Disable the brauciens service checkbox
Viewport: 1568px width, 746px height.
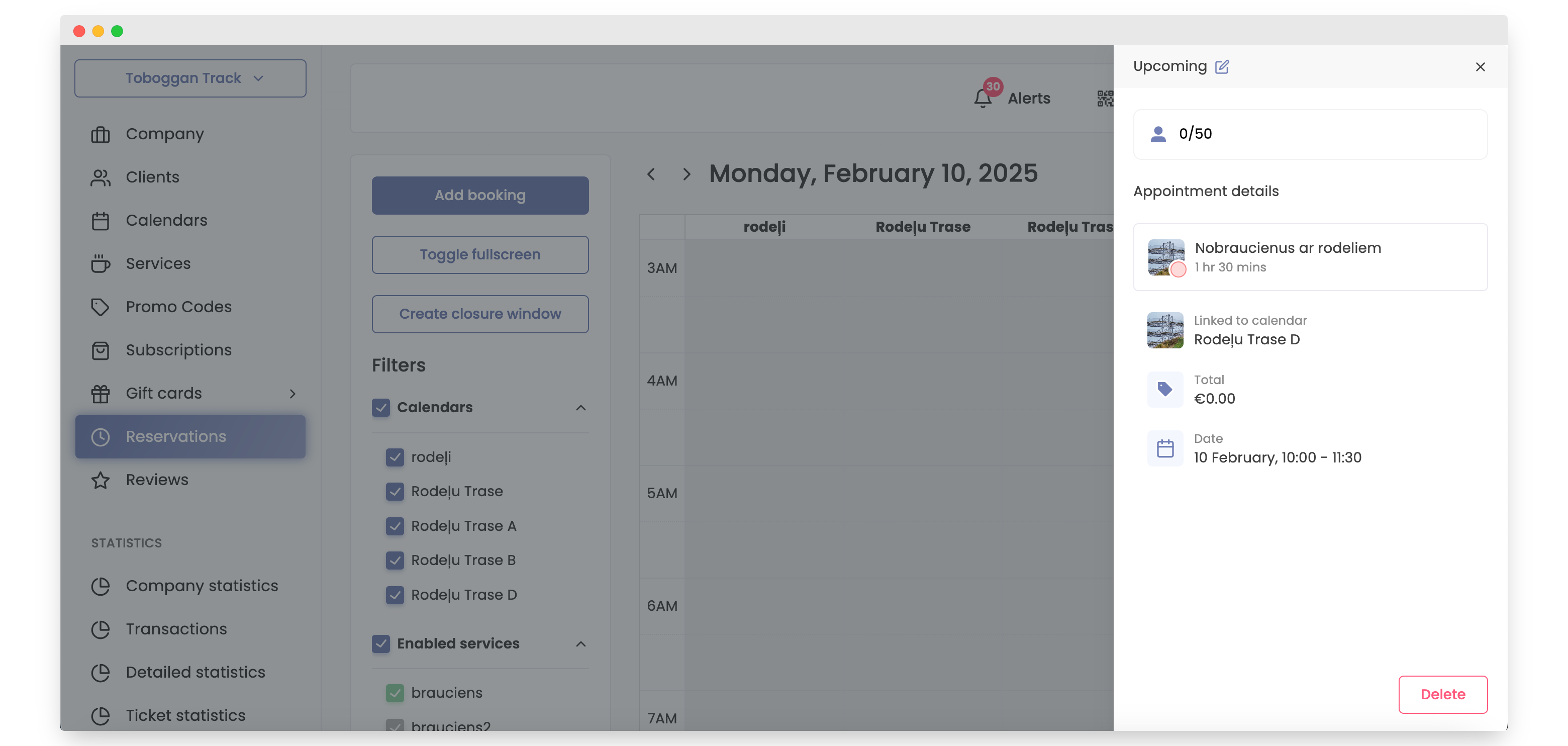pos(395,693)
